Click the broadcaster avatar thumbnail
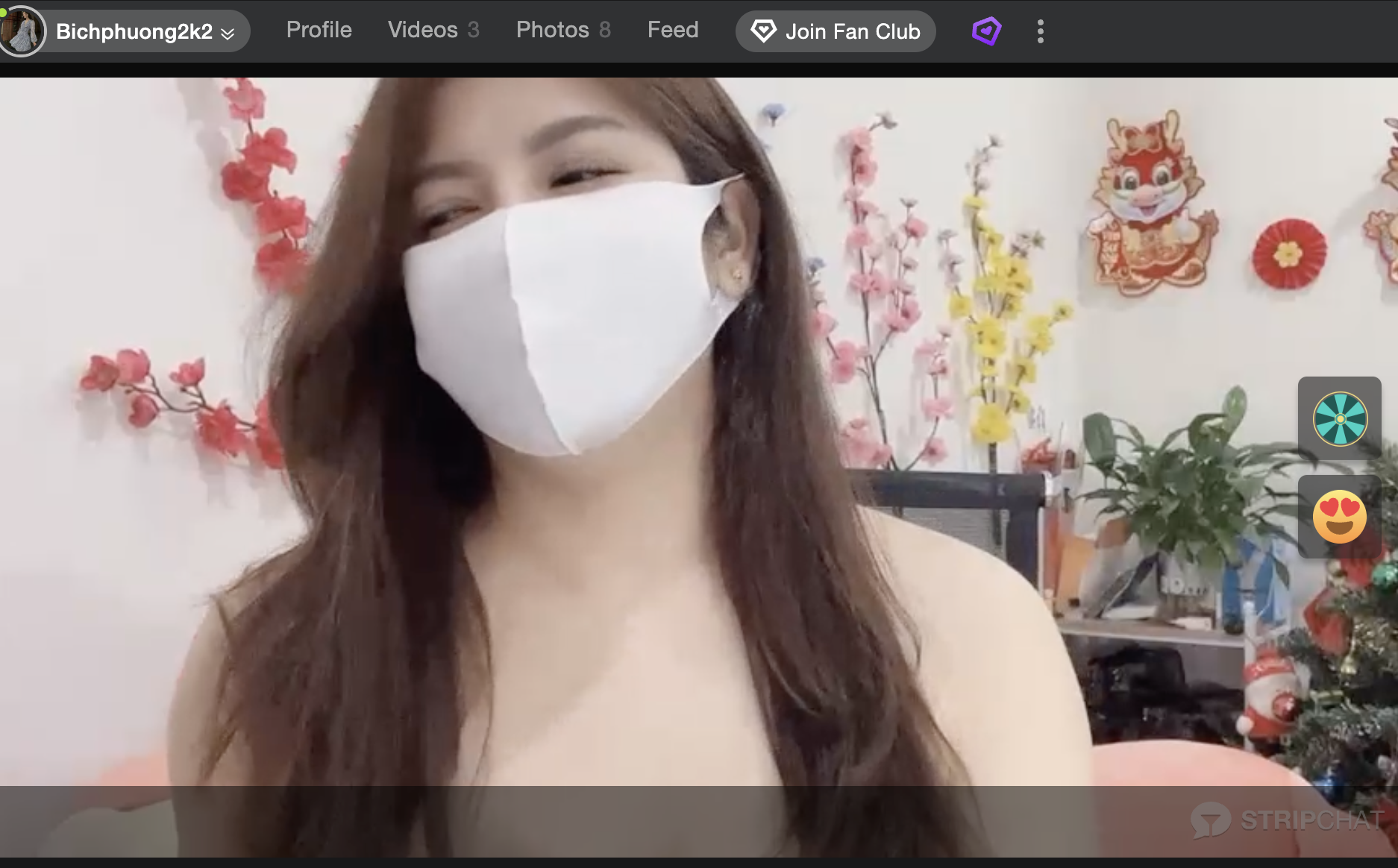Screen dimensions: 1398x868 (22, 31)
